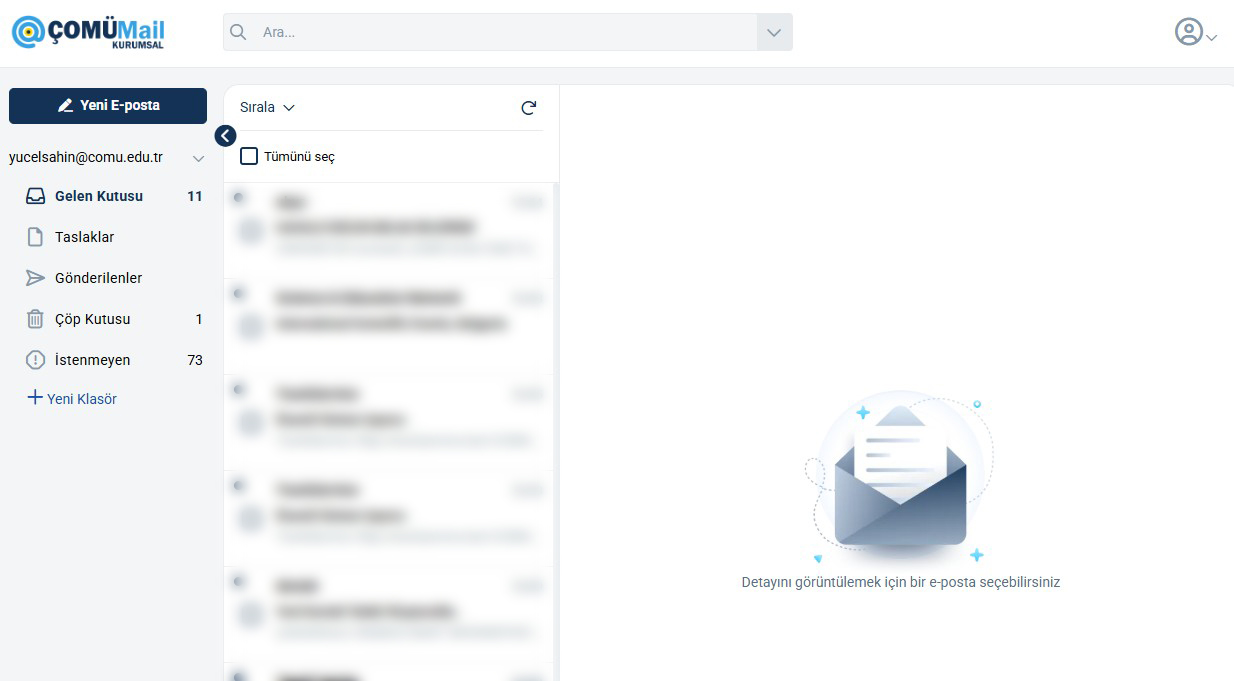
Task: Click the Taslaklar document icon
Action: tap(35, 237)
